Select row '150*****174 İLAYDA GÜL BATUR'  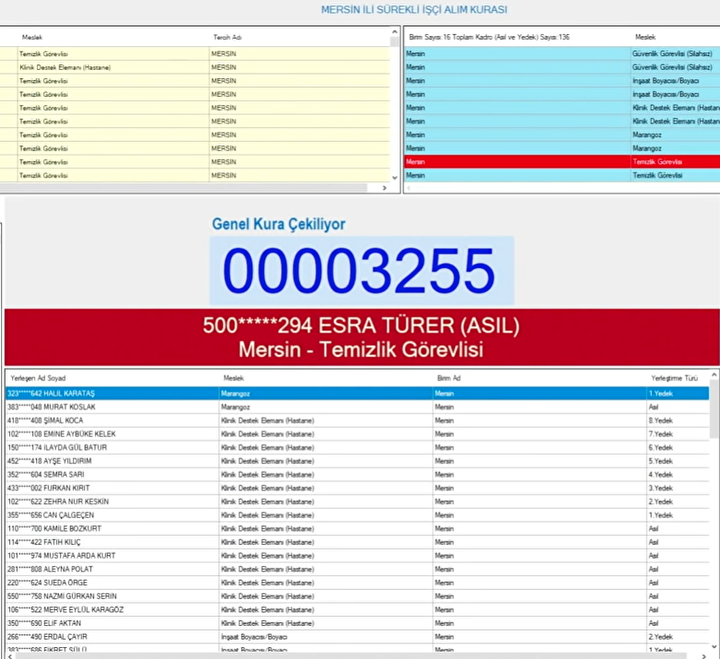357,447
